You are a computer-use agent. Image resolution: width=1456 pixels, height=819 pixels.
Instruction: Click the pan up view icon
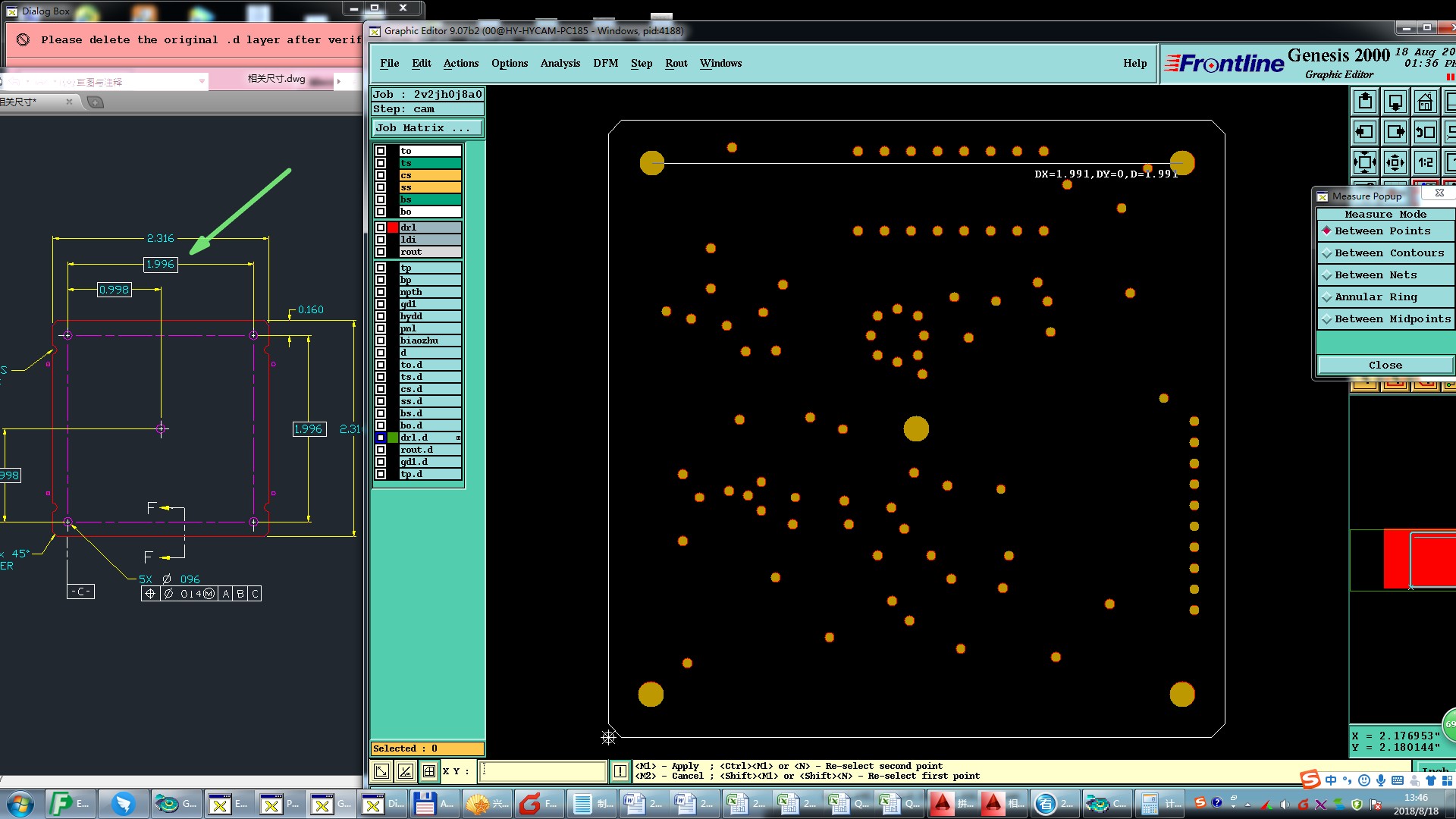tap(1365, 101)
